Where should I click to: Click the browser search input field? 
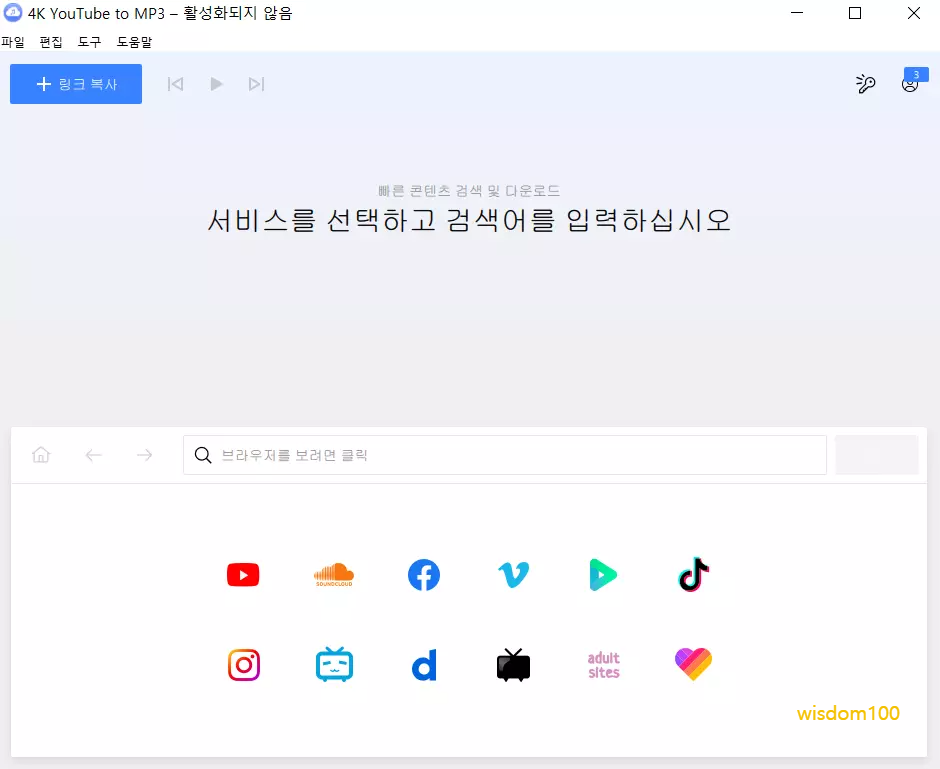point(505,455)
